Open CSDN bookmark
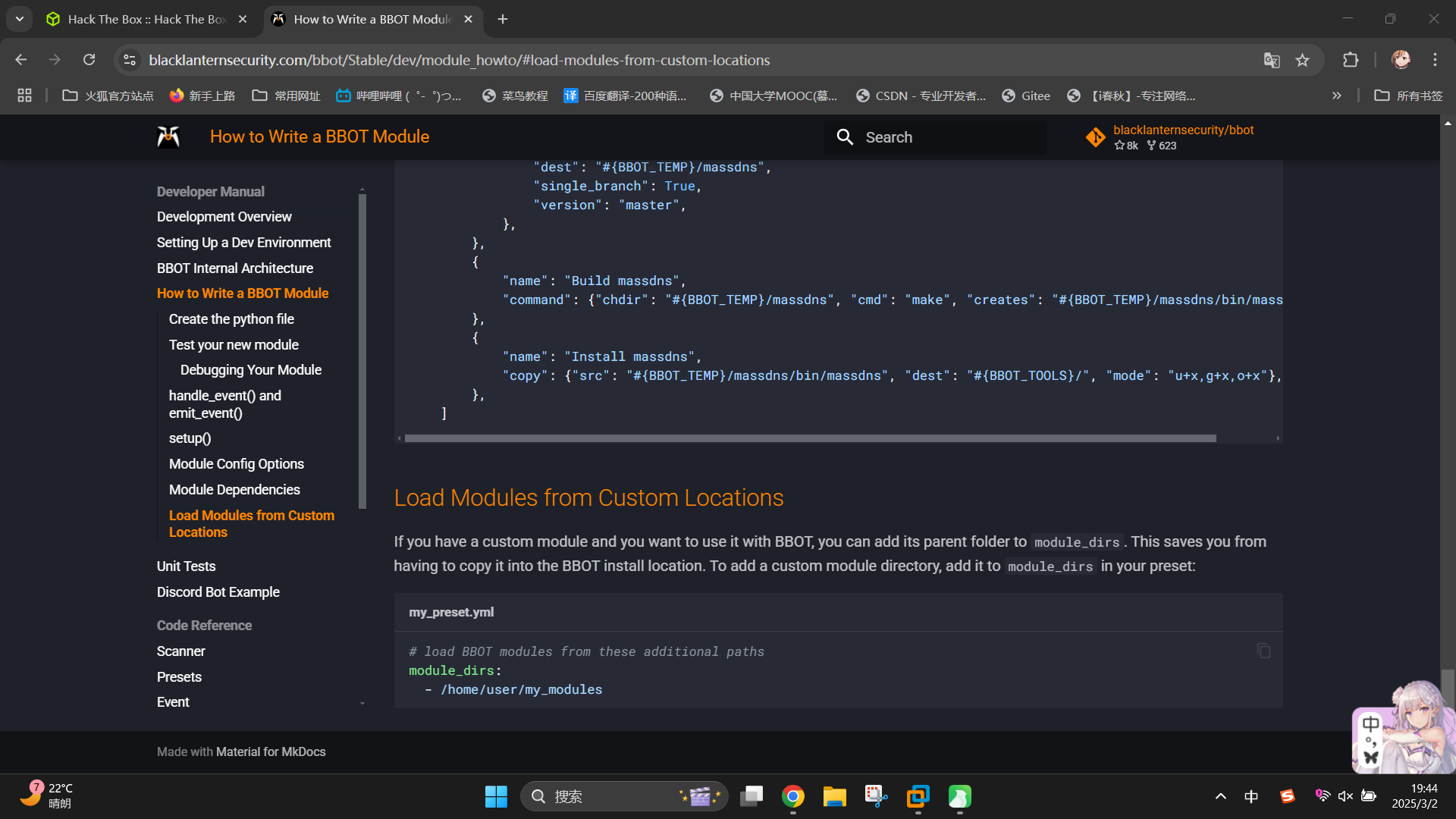This screenshot has height=819, width=1456. (x=921, y=96)
